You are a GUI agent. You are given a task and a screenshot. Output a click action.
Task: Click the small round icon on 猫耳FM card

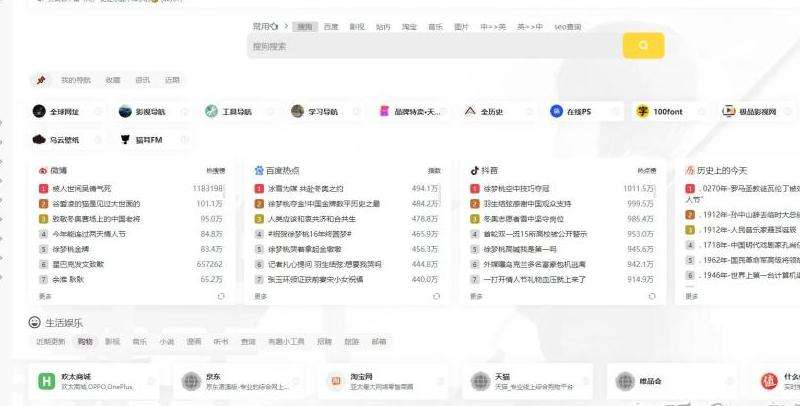pos(185,139)
